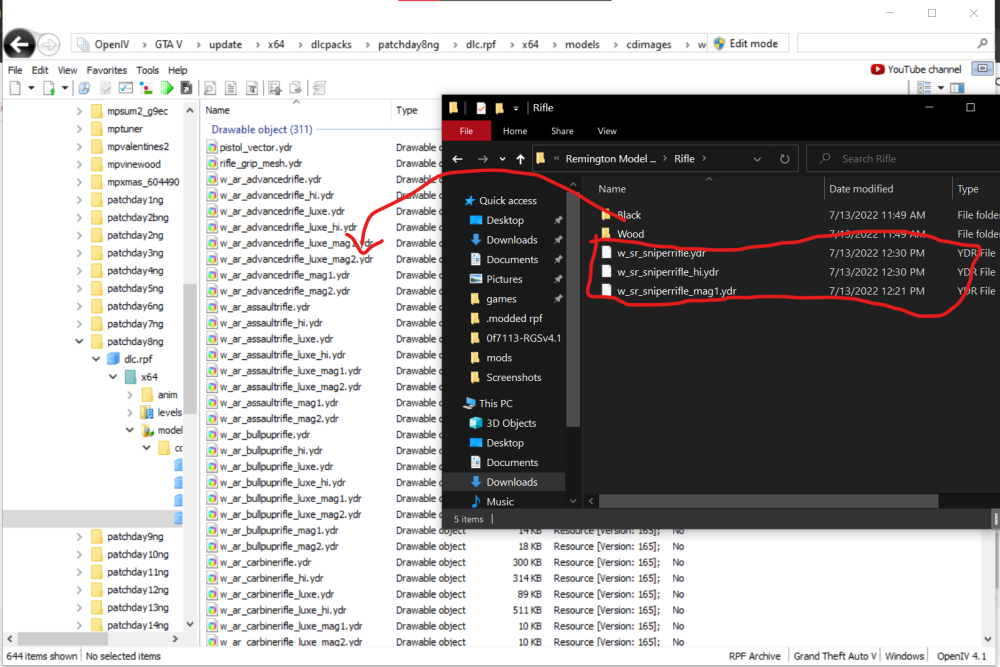
Task: Click Explorer forward arrow
Action: (x=483, y=159)
